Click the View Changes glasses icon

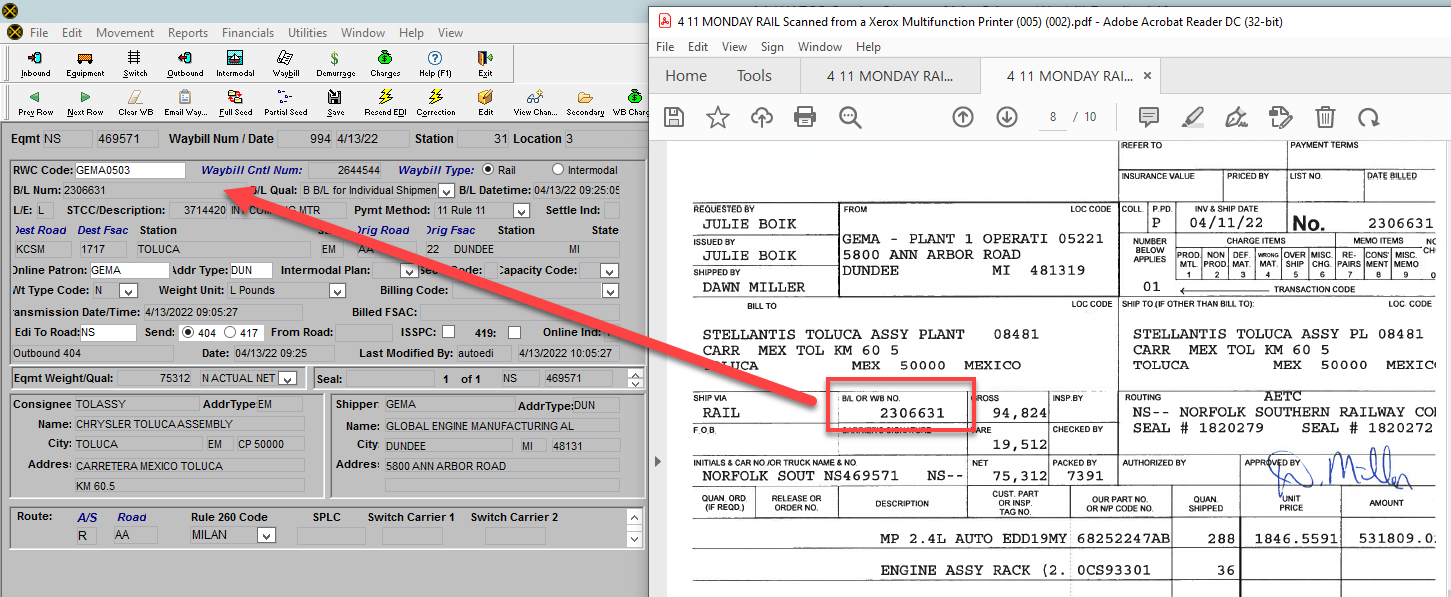[535, 103]
